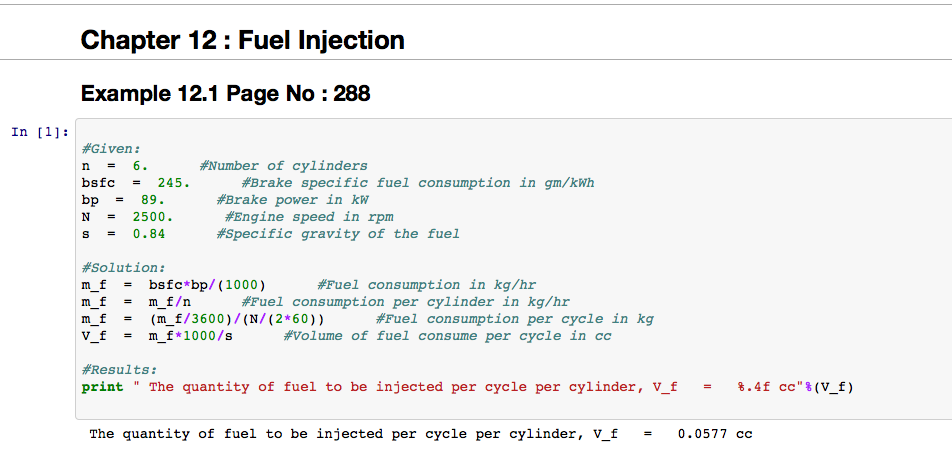Click the bp = 89. assignment
This screenshot has height=455, width=952.
point(123,199)
